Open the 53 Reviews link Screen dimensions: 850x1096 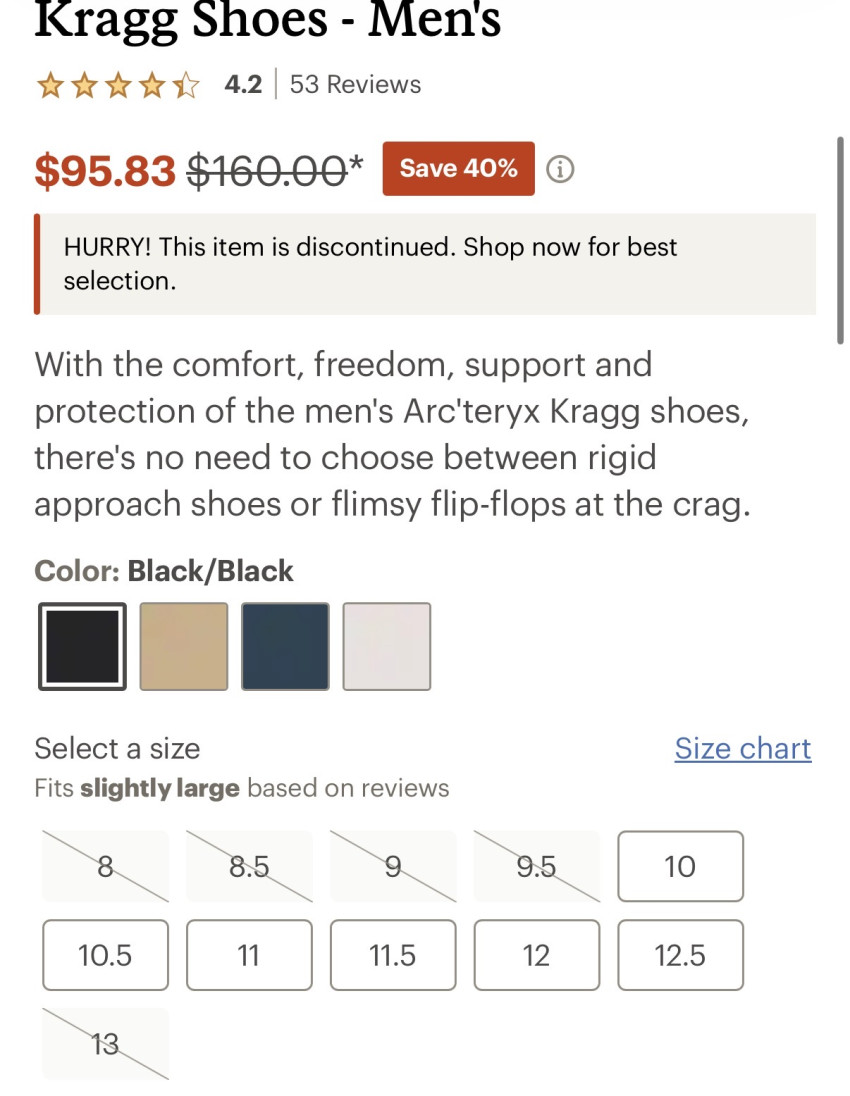[355, 85]
